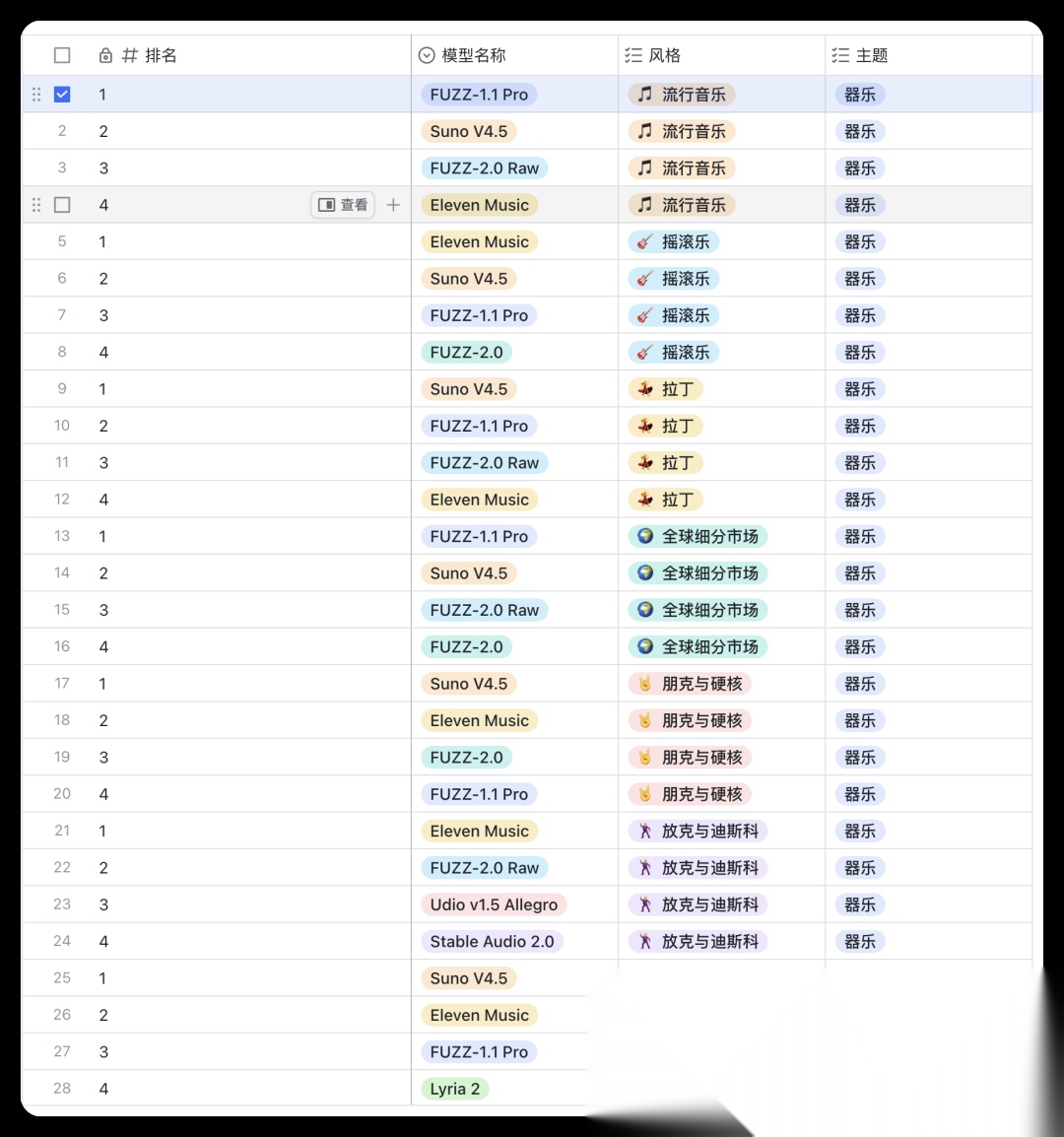Image resolution: width=1064 pixels, height=1137 pixels.
Task: Select FUZZ-2.0 Raw tag in row 22
Action: coord(485,868)
